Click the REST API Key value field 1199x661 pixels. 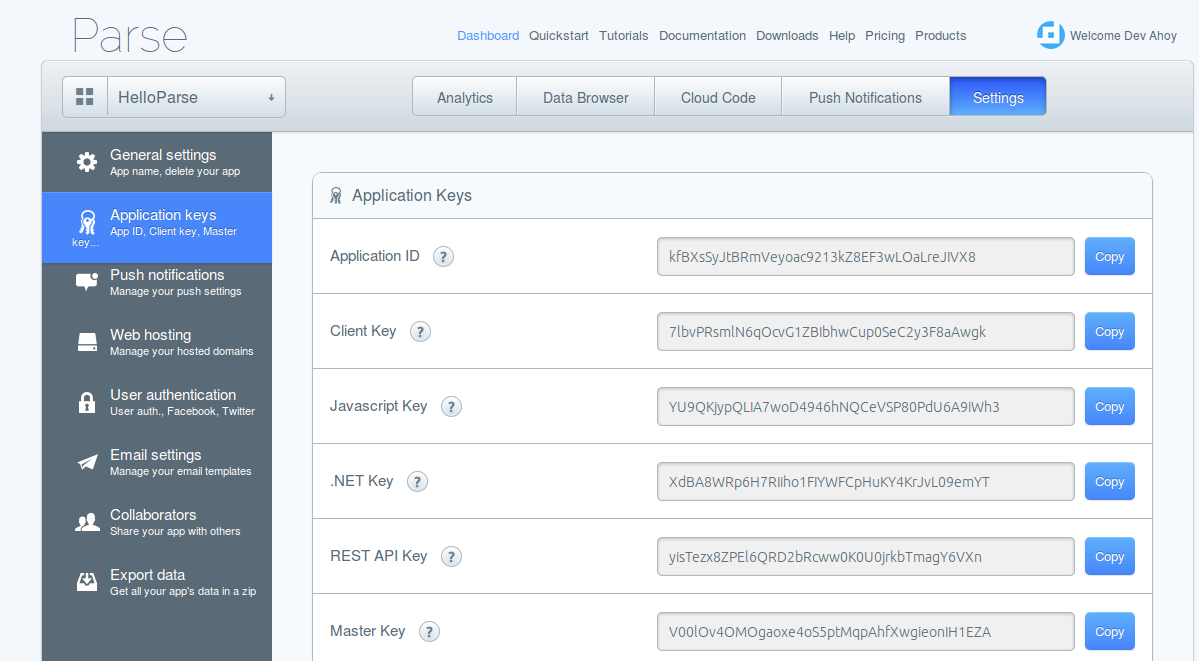tap(866, 556)
